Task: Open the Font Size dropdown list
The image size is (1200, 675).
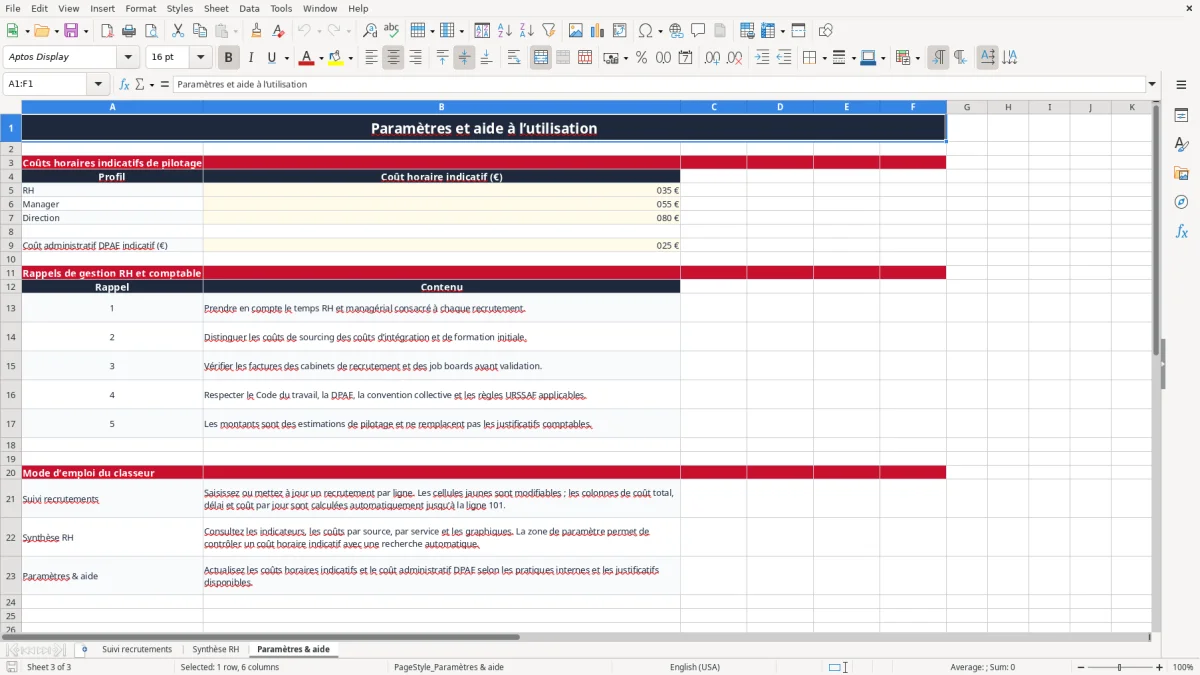Action: click(x=200, y=57)
